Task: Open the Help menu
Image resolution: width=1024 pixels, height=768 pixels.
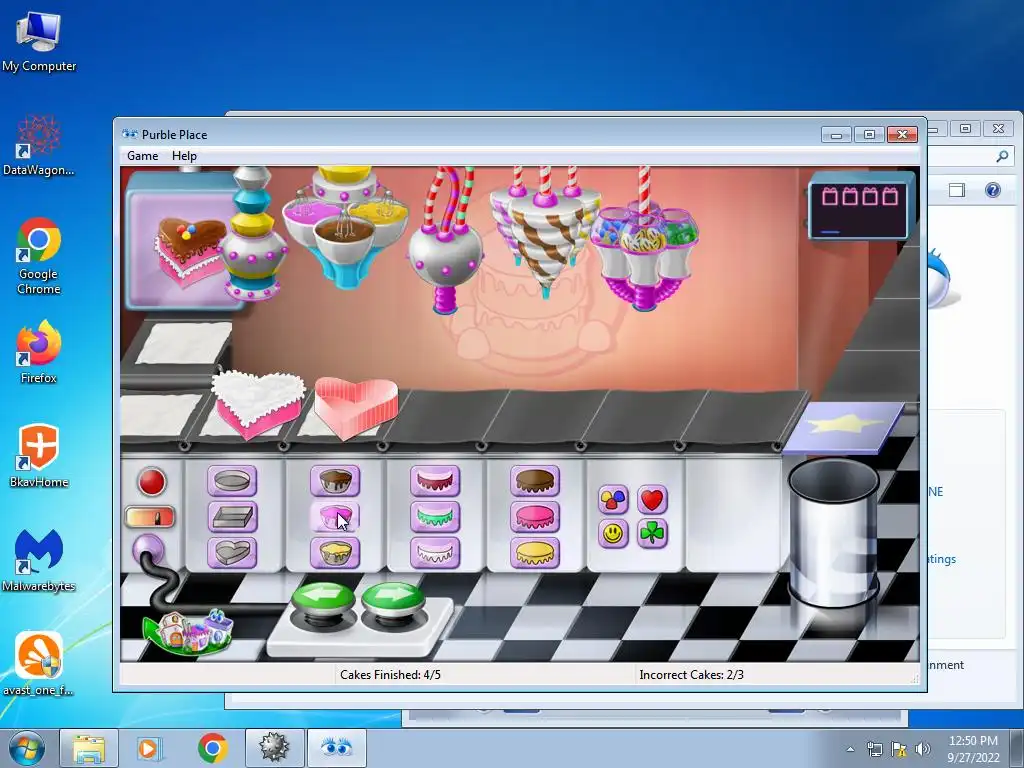Action: coord(184,156)
